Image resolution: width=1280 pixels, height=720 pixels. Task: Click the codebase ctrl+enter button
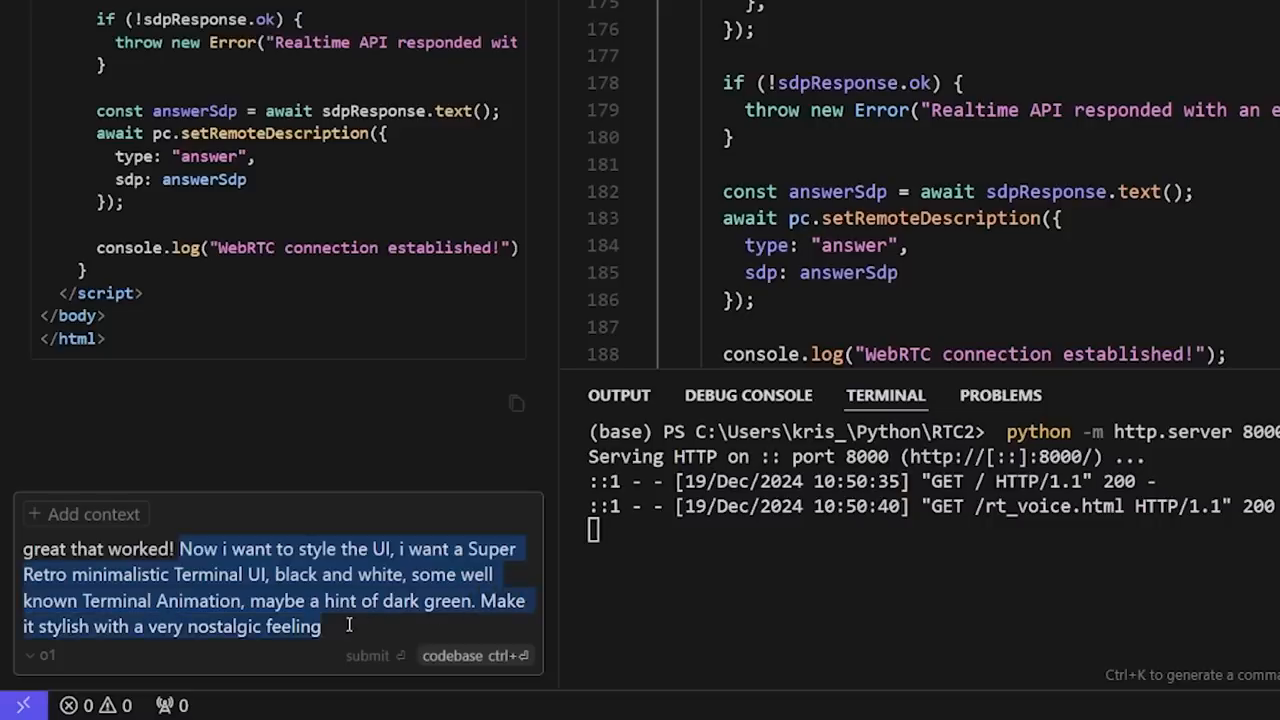pyautogui.click(x=475, y=656)
